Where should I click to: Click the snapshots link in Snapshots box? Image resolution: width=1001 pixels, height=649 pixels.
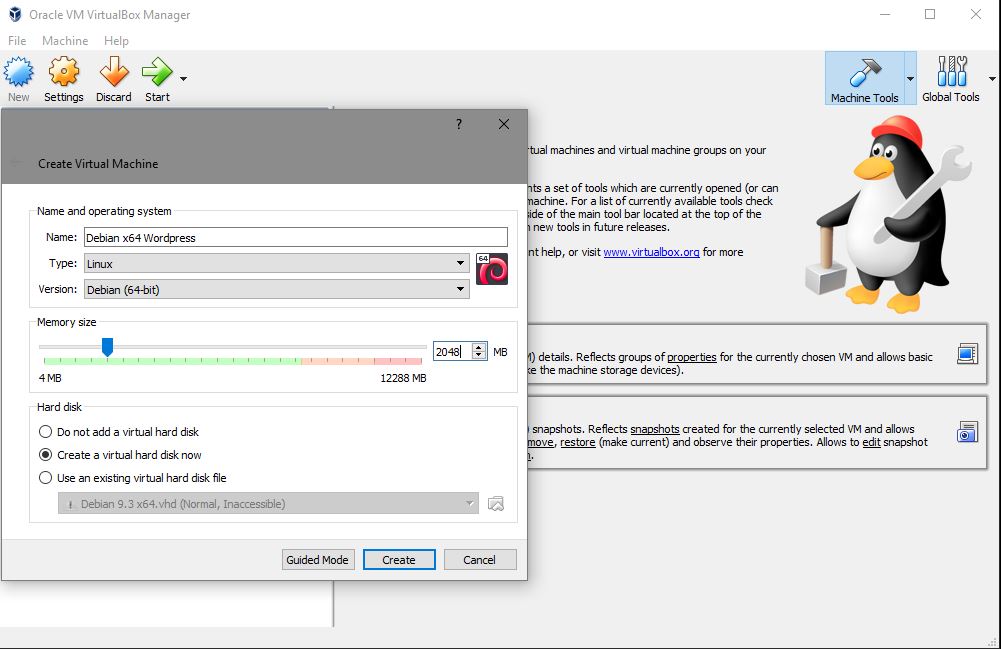pyautogui.click(x=654, y=429)
